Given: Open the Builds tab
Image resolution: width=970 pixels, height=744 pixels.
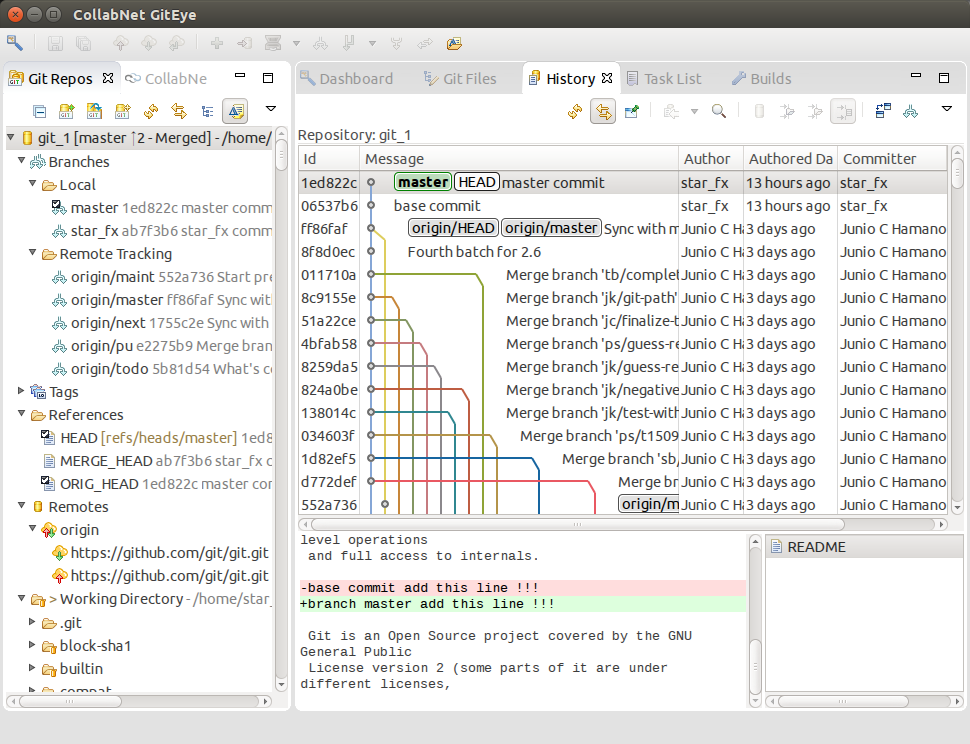Looking at the screenshot, I should coord(762,79).
